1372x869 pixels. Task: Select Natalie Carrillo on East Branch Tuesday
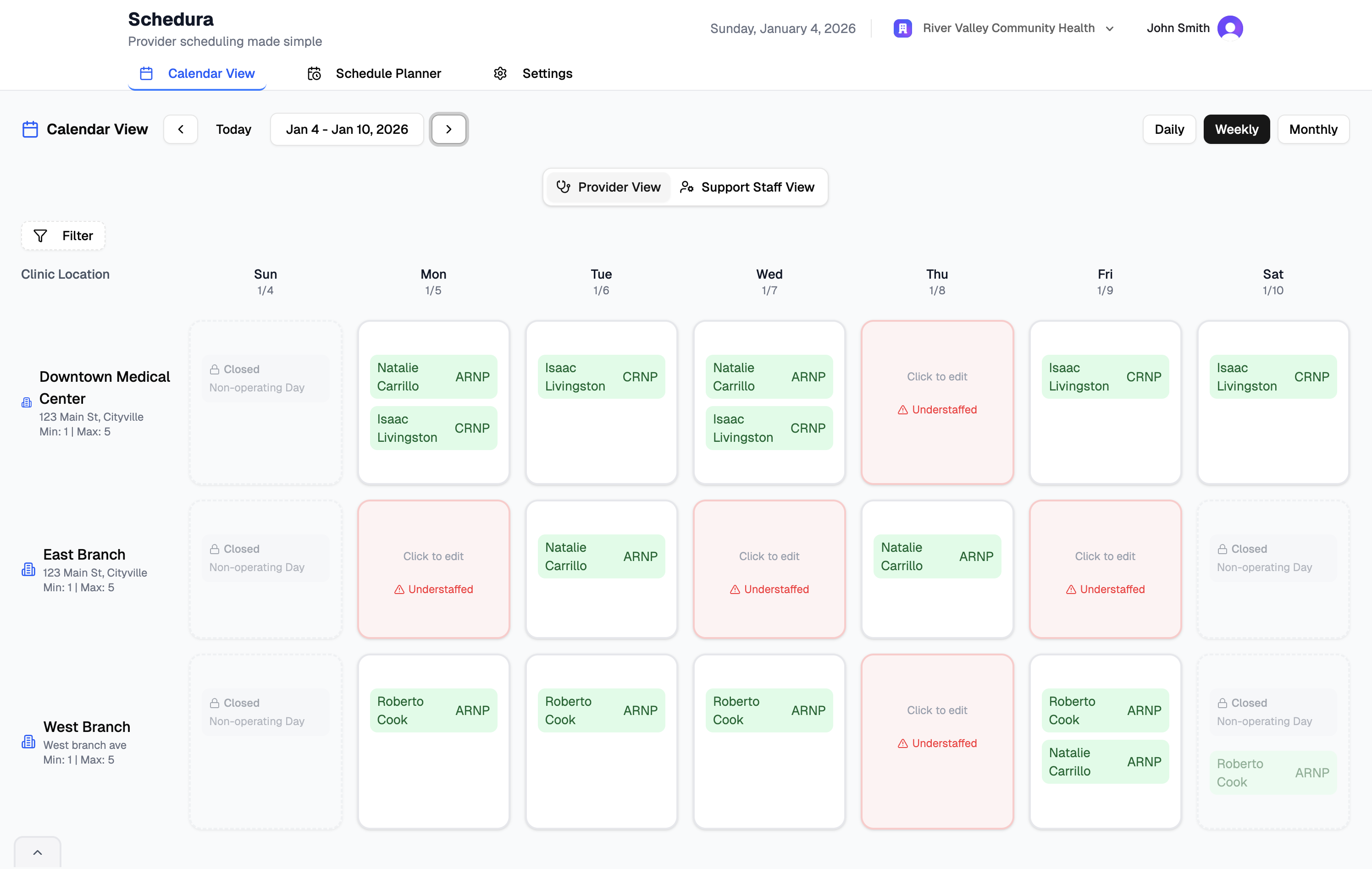601,556
